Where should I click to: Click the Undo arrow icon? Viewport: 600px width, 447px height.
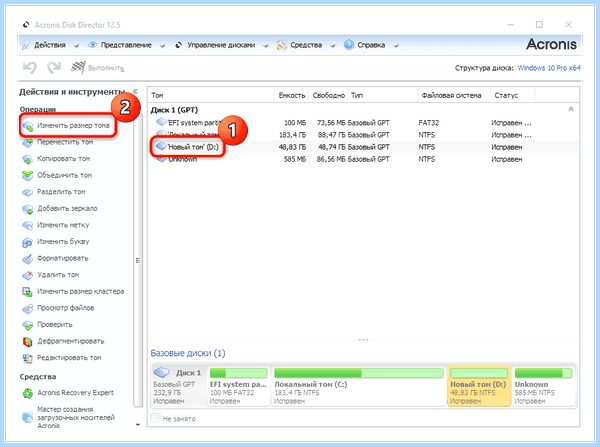(x=30, y=68)
